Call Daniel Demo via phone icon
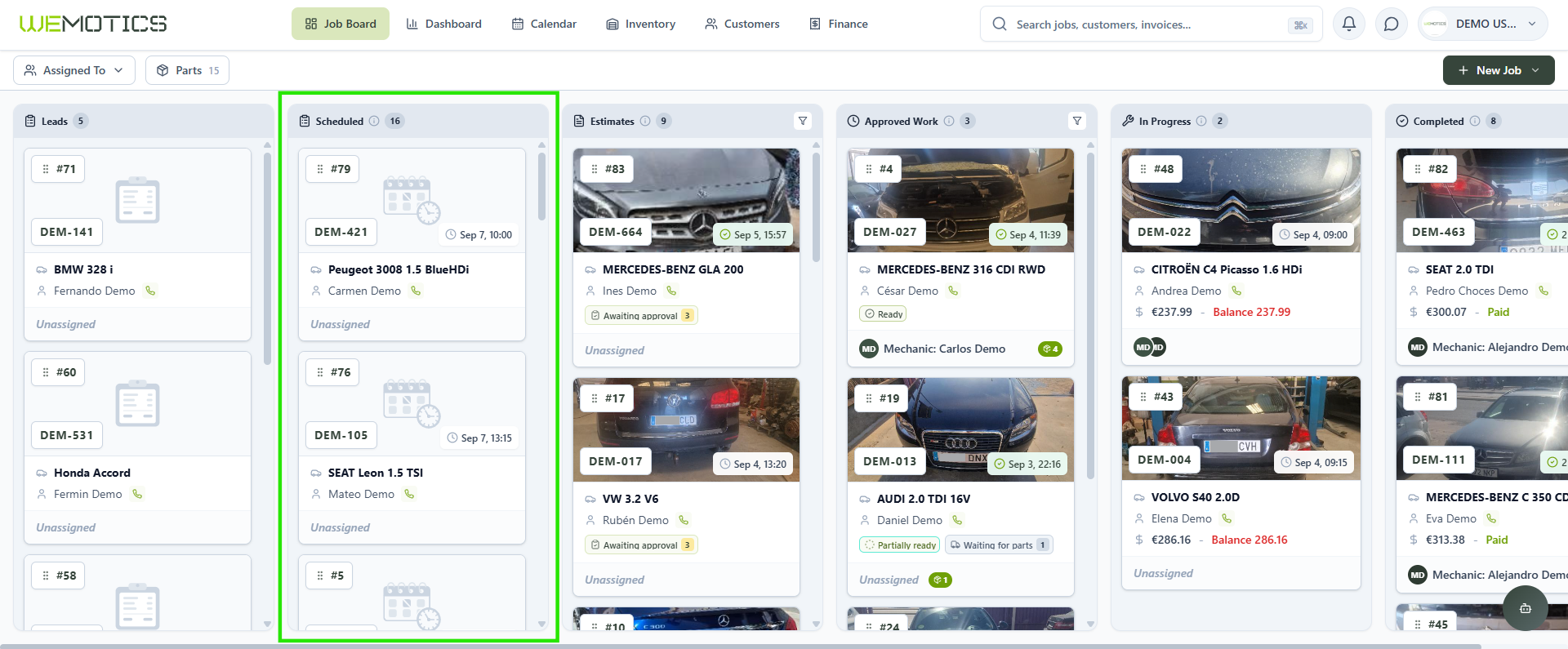 (x=957, y=520)
